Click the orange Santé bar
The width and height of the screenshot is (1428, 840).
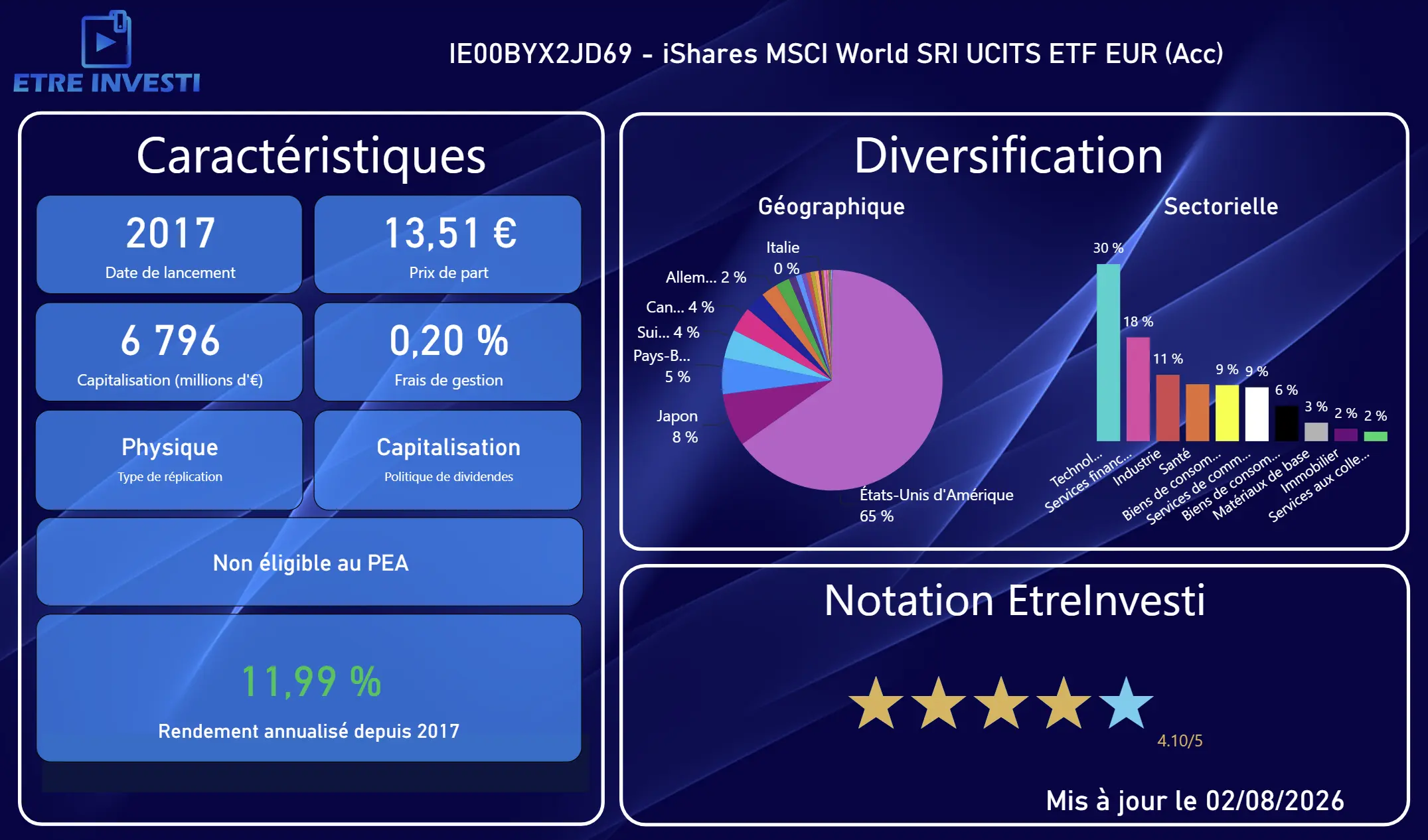(1198, 413)
